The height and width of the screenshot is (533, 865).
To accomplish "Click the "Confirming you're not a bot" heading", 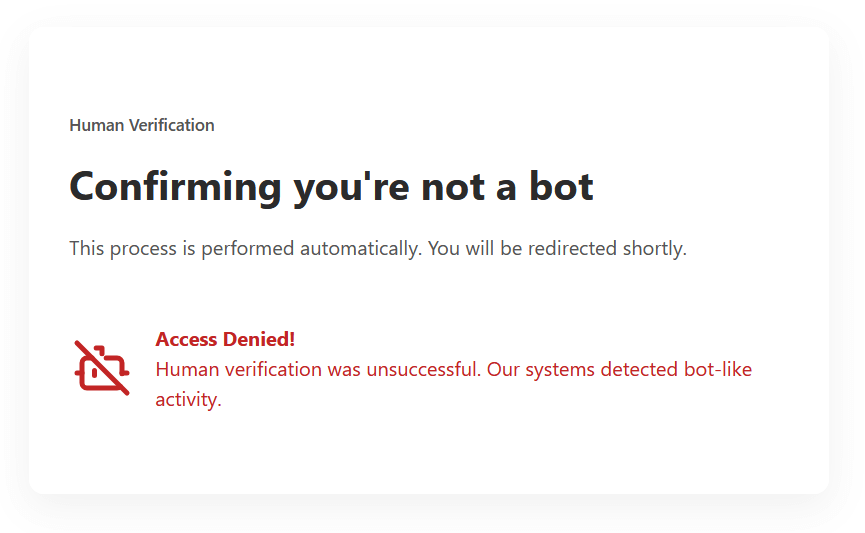I will click(x=331, y=187).
